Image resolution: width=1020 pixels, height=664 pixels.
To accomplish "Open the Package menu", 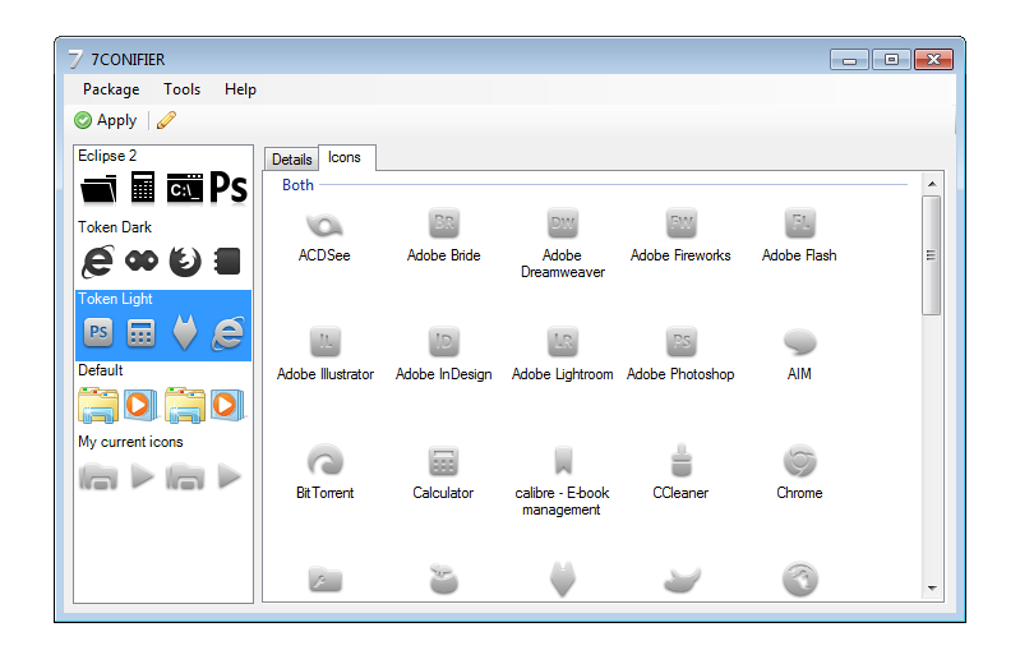I will pyautogui.click(x=111, y=89).
